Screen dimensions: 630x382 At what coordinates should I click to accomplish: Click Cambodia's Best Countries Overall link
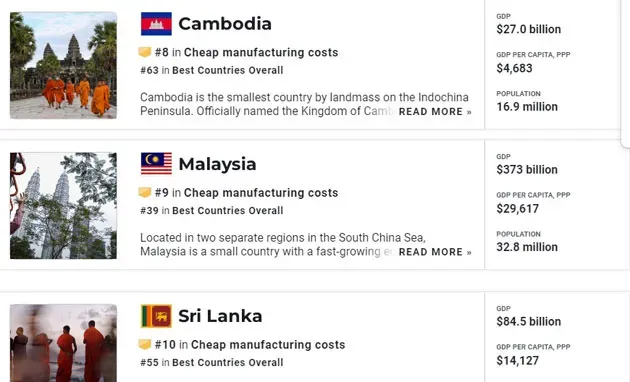228,70
